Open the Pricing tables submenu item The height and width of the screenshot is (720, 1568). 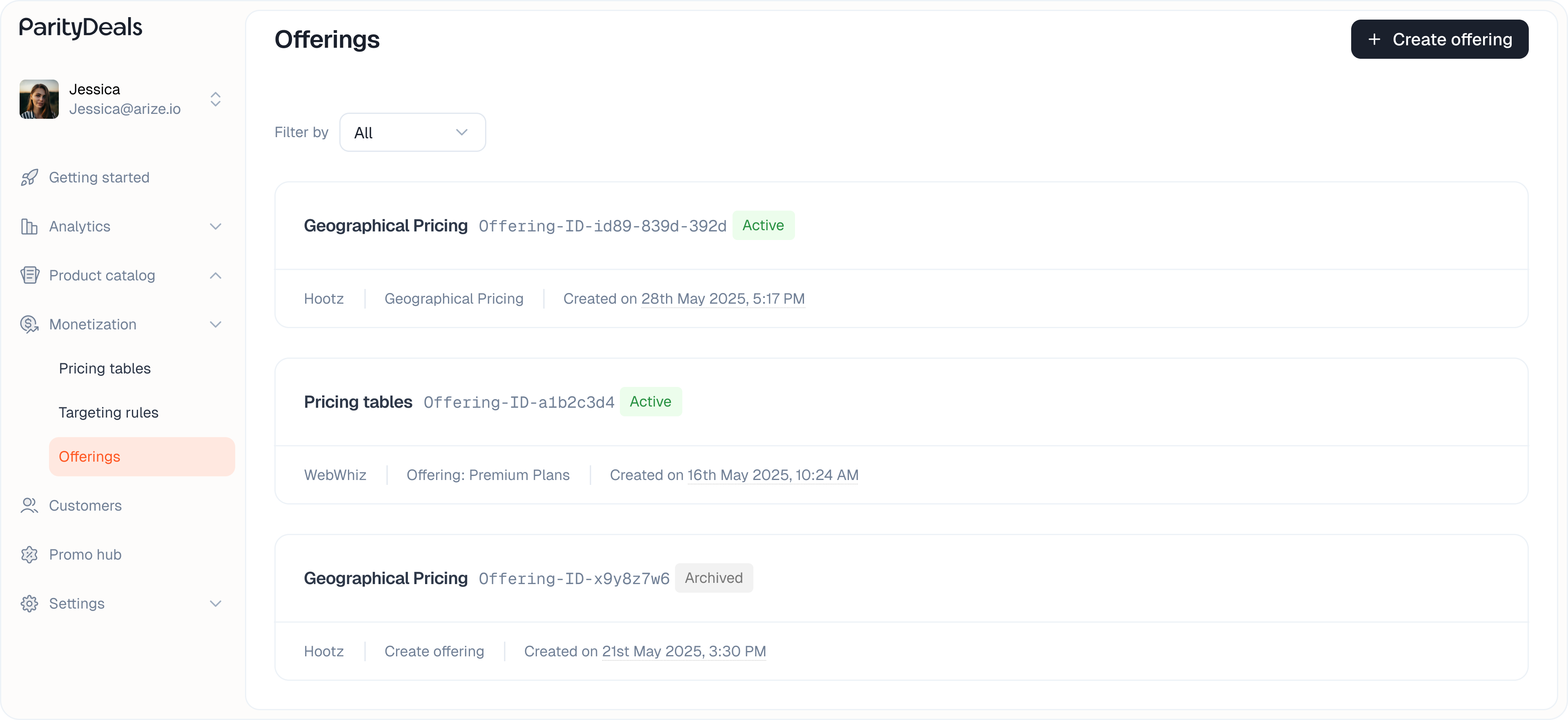(x=105, y=368)
